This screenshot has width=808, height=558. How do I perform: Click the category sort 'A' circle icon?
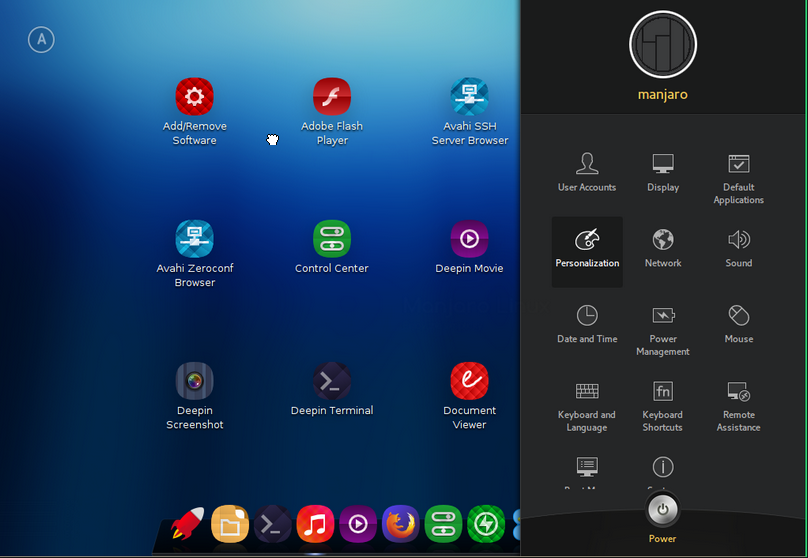pyautogui.click(x=41, y=40)
